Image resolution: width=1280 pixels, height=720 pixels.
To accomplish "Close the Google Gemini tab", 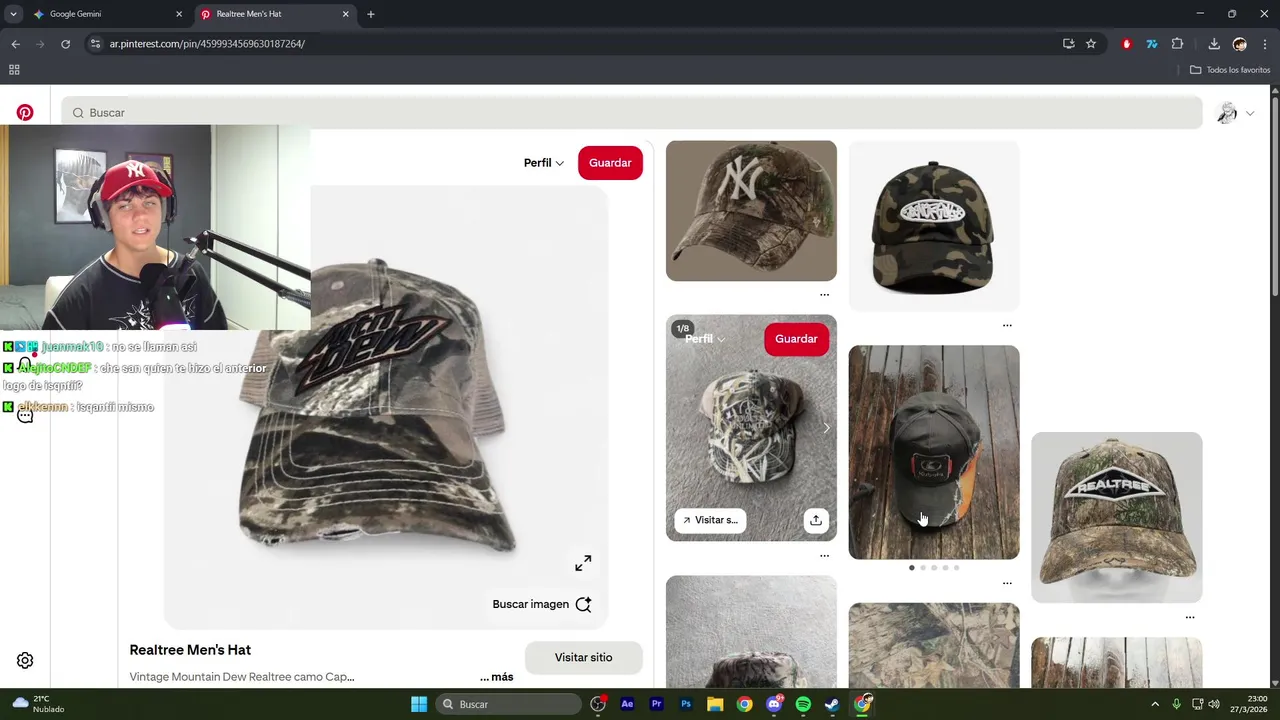I will coord(179,14).
